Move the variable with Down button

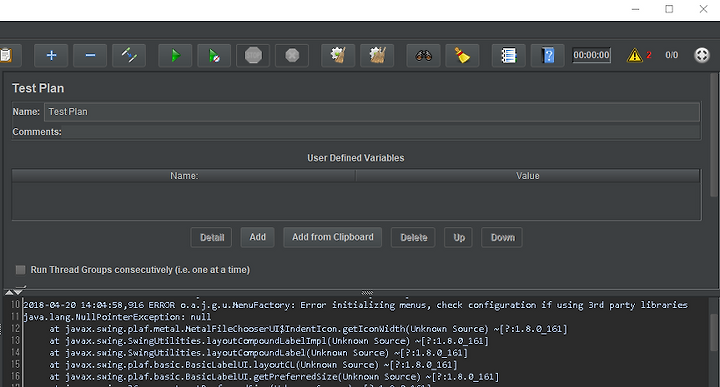[x=502, y=237]
